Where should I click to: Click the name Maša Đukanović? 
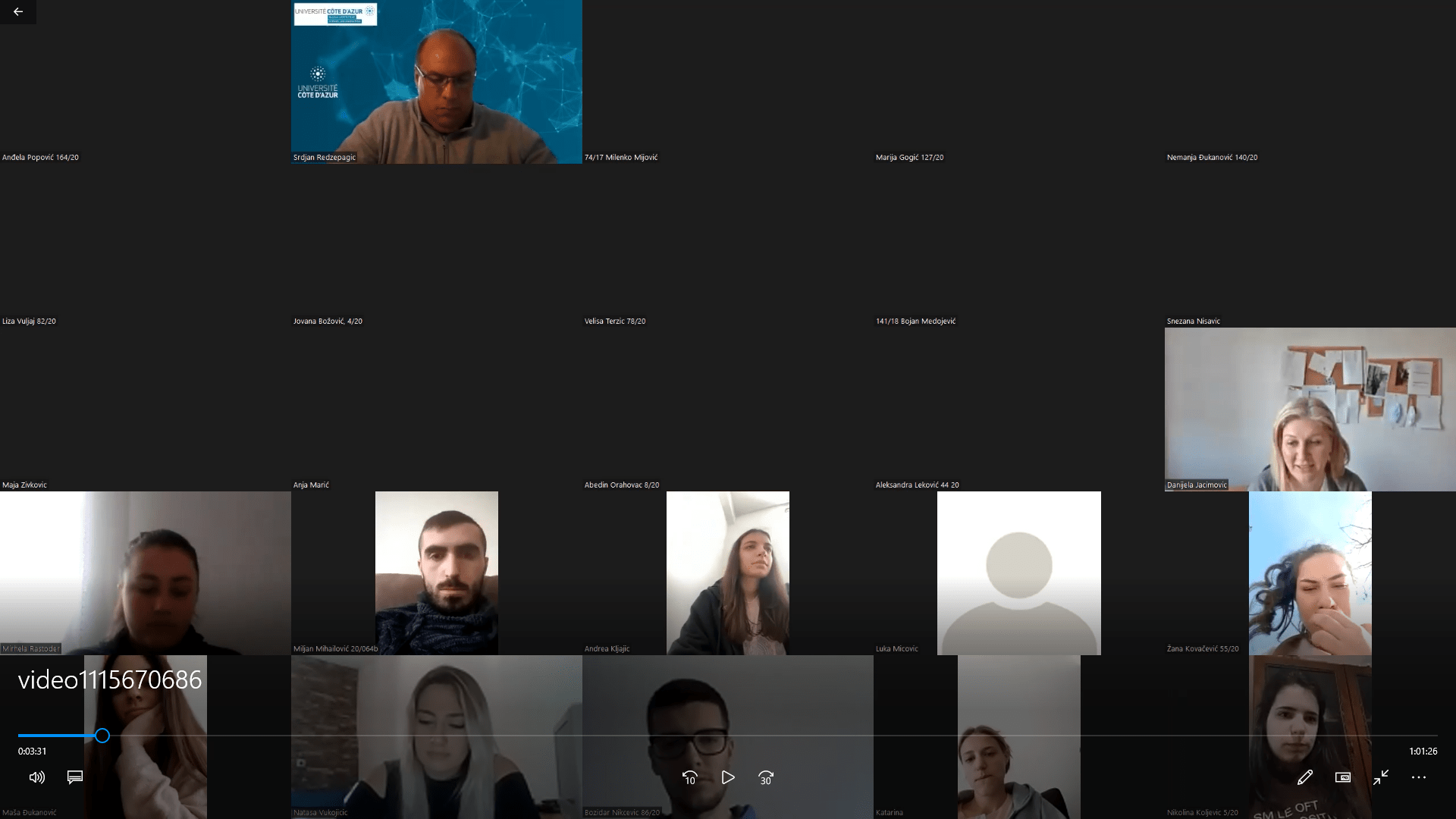29,813
